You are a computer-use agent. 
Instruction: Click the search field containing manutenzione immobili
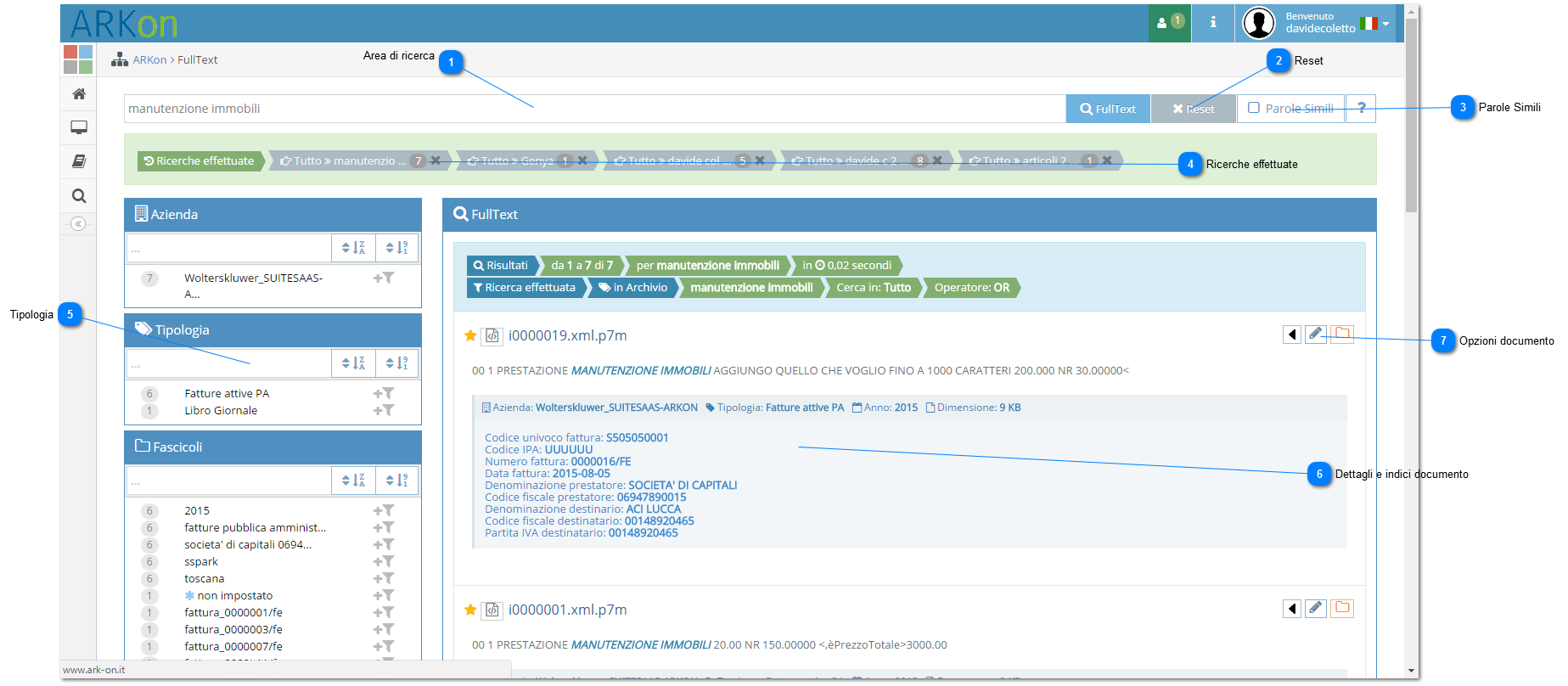coord(594,109)
